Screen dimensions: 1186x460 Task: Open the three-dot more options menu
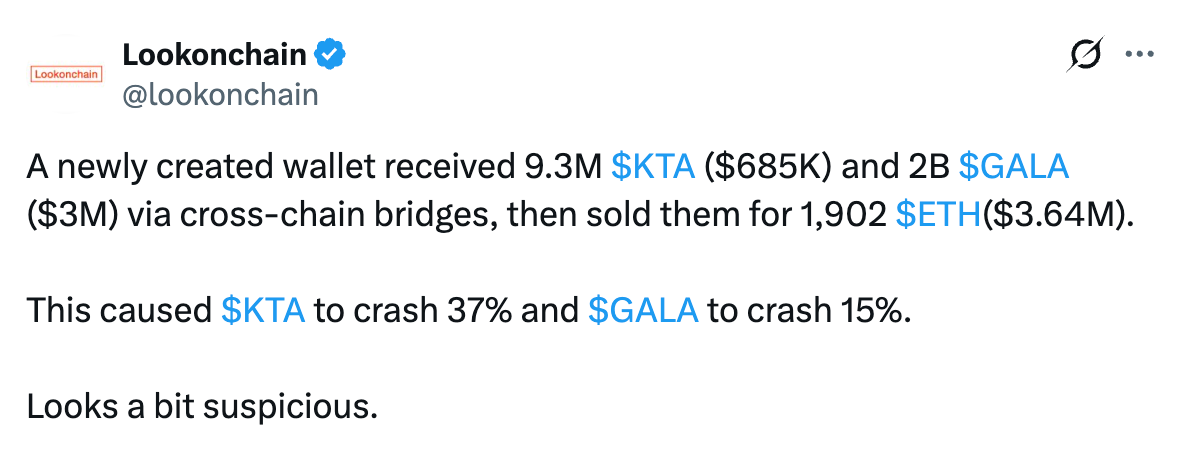click(x=1141, y=54)
